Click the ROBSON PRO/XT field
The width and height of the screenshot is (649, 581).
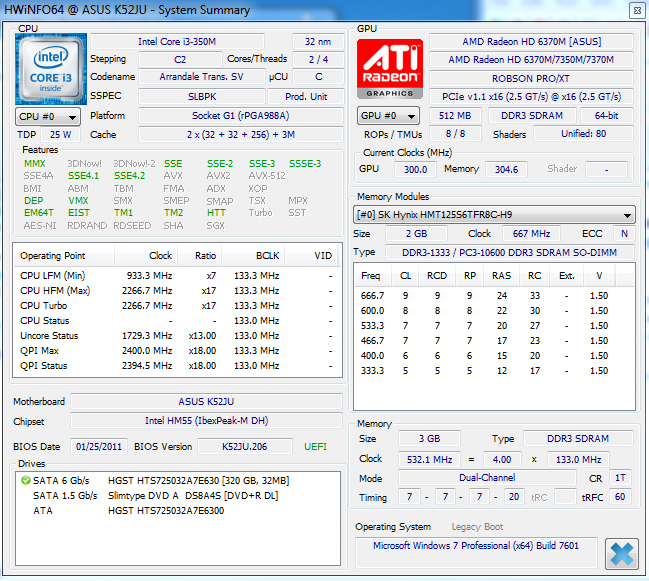pyautogui.click(x=531, y=79)
